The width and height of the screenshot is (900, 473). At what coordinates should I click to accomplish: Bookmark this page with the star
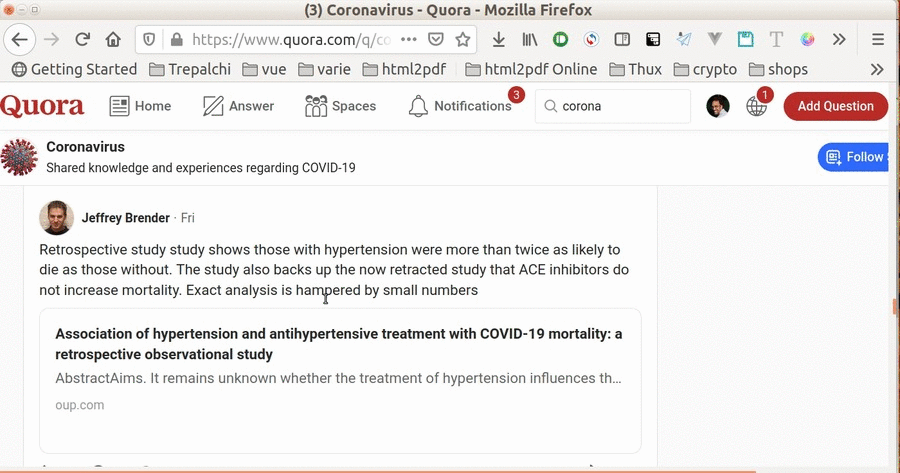point(463,40)
